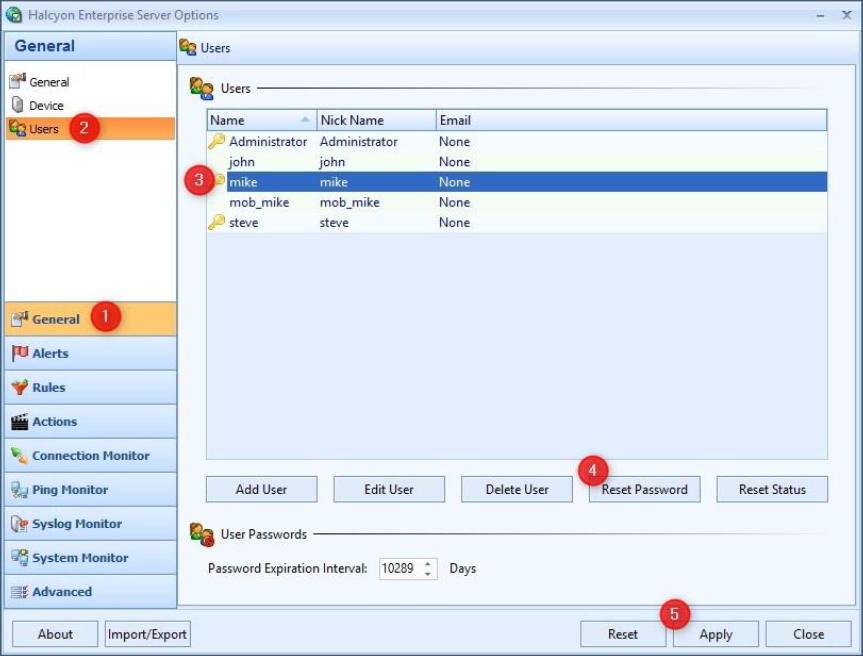Click the Connection Monitor icon
Screen dimensions: 863x656
coord(19,456)
